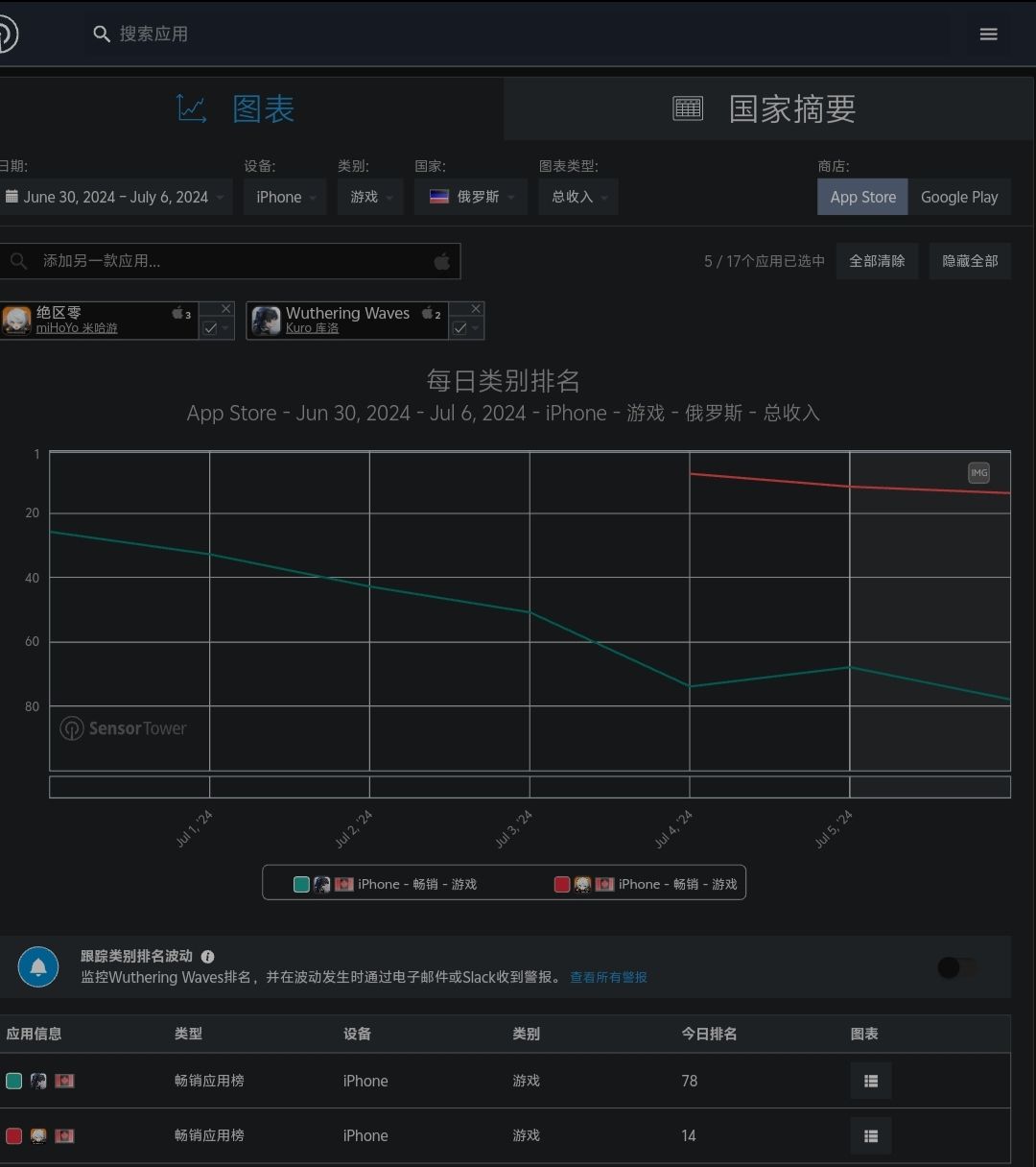Click the 隐藏全部 button
Screen dimensions: 1036x1167
point(970,261)
